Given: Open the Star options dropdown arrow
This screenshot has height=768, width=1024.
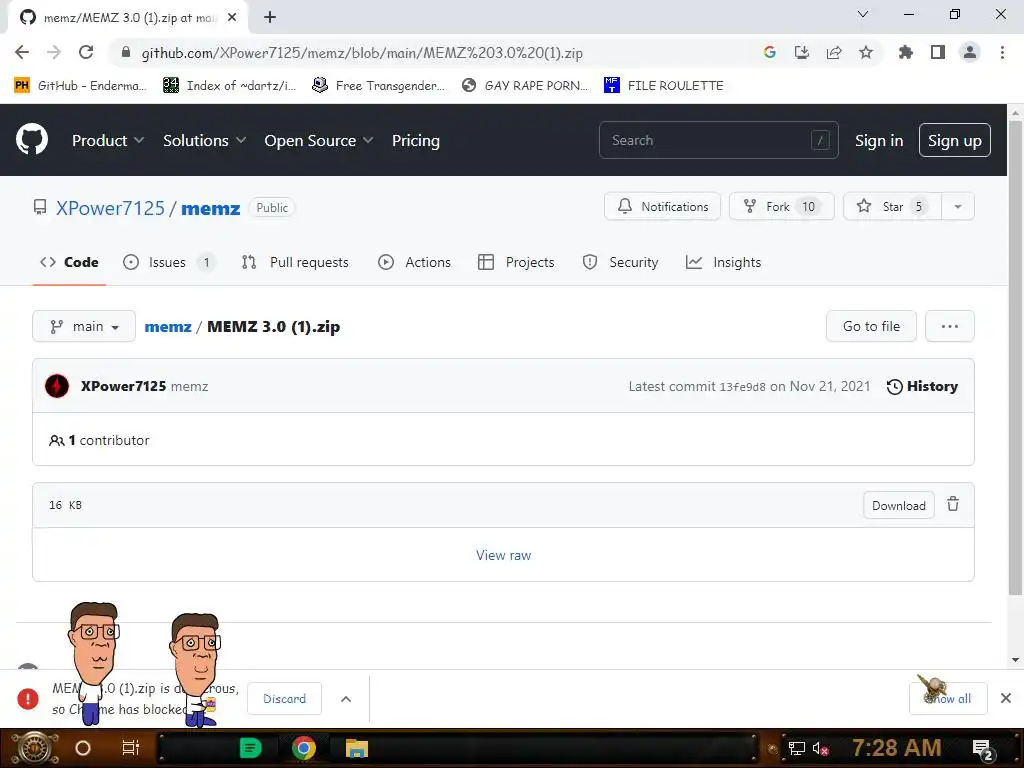Looking at the screenshot, I should pos(957,206).
